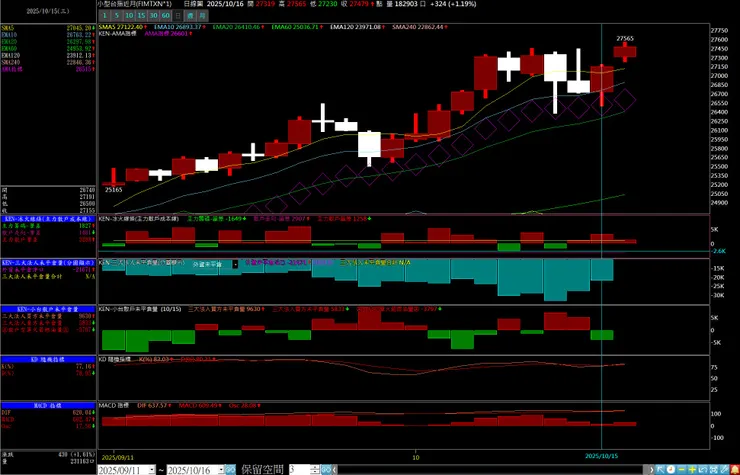This screenshot has height=475, width=740.
Task: Click the SMA240 row in left data panel
Action: tap(48, 62)
